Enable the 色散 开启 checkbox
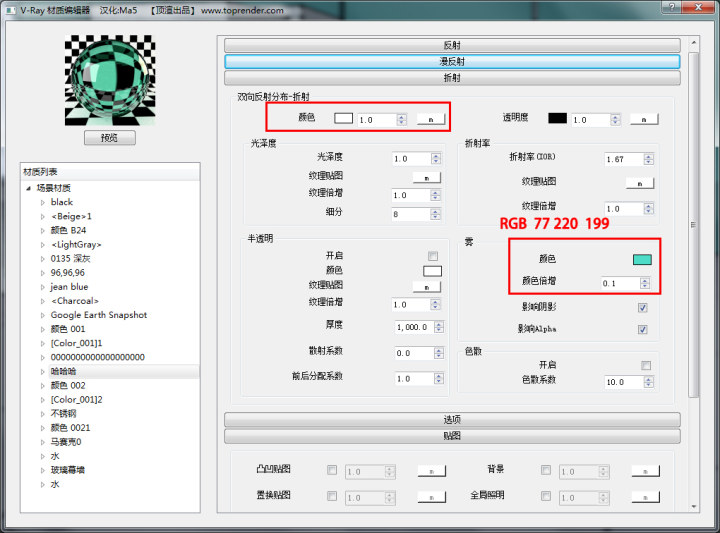This screenshot has width=720, height=533. pos(646,365)
